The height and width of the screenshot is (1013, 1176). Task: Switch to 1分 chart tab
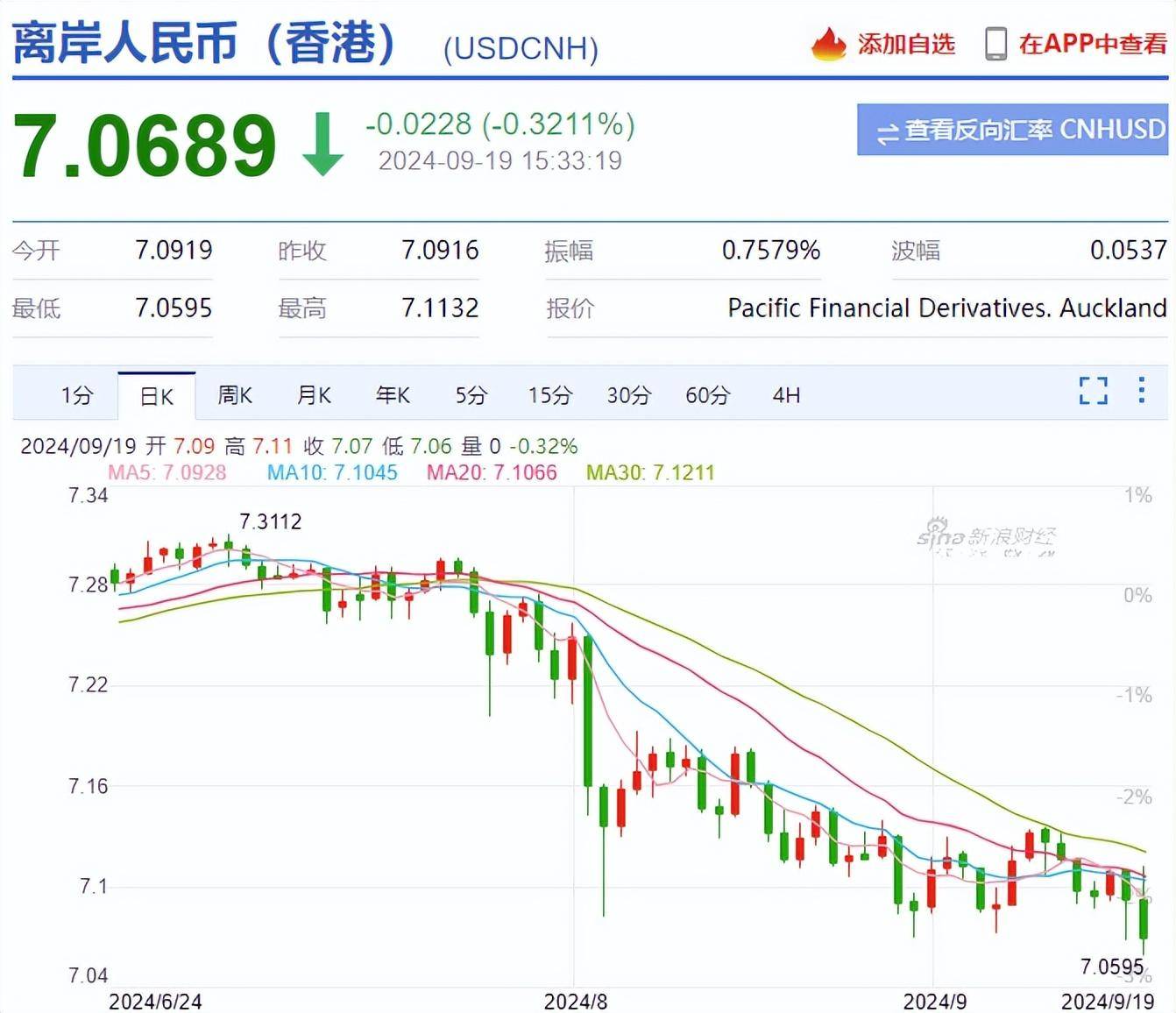(77, 395)
